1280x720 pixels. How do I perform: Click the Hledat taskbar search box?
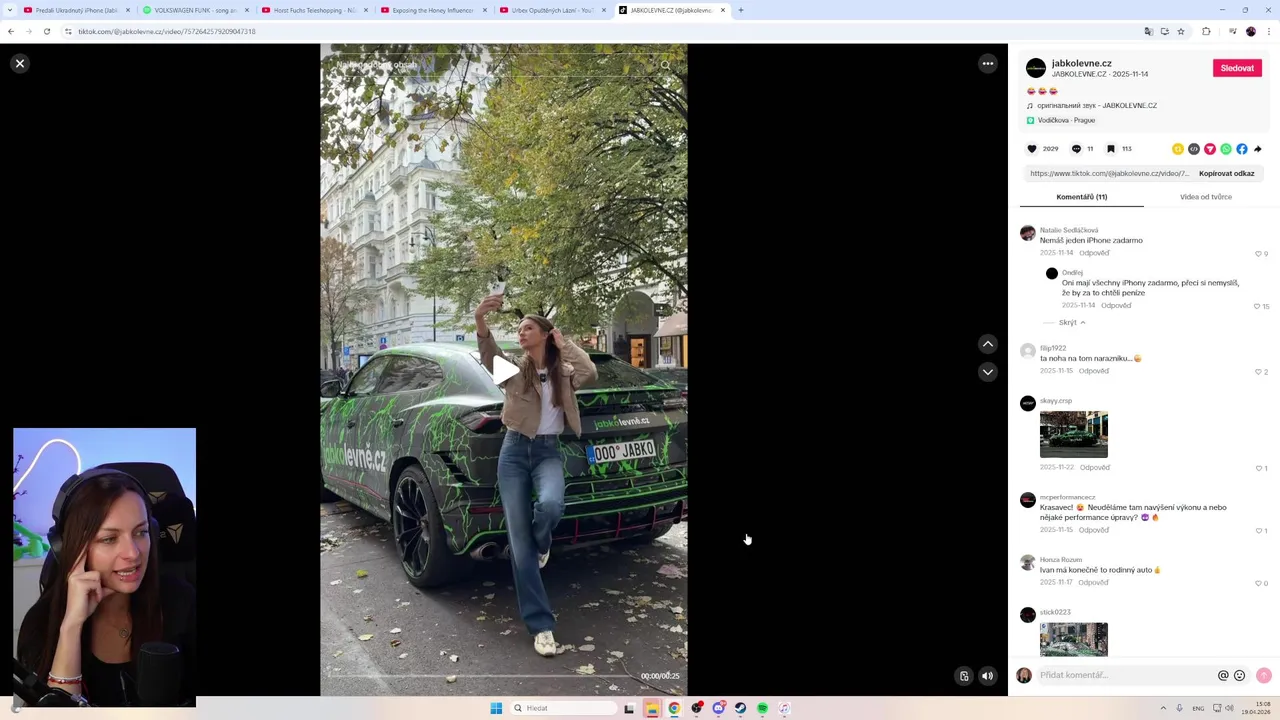click(563, 708)
